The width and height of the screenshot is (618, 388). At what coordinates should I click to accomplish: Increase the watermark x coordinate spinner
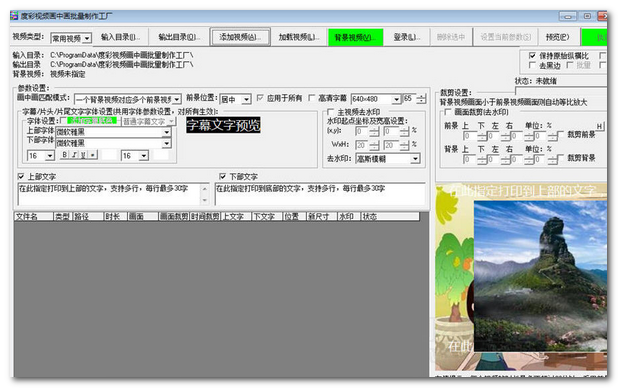374,129
